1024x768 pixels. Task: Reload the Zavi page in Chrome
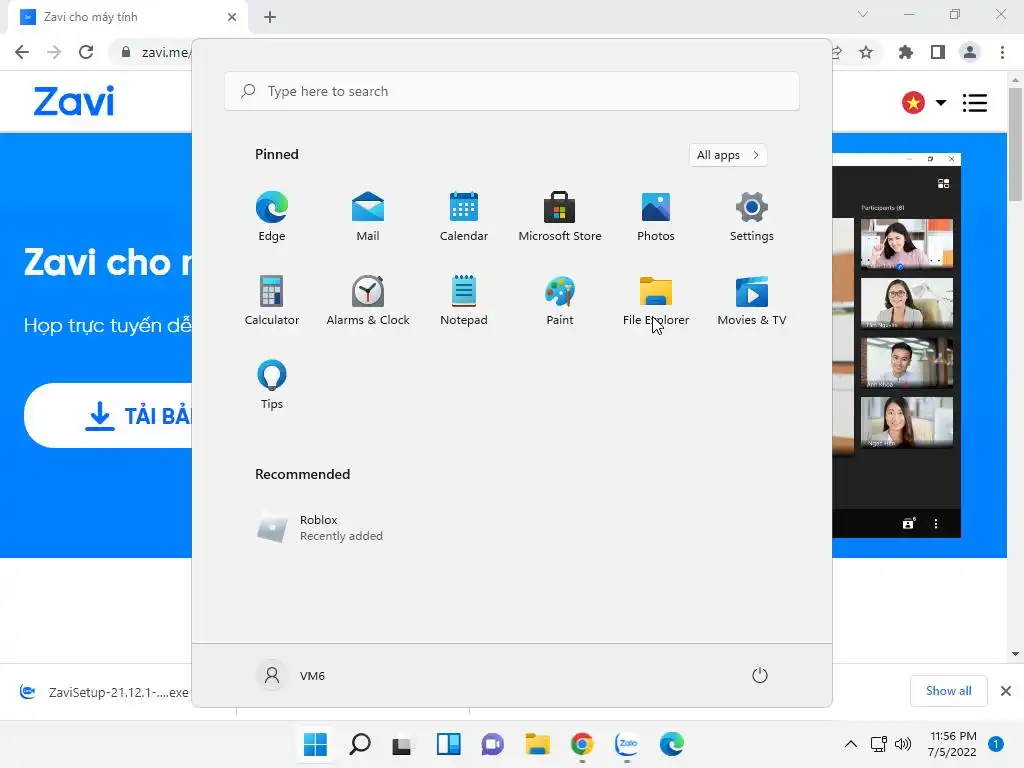tap(86, 52)
